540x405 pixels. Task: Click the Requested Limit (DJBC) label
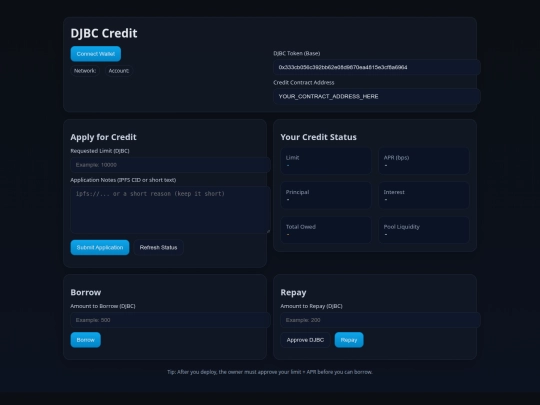point(100,151)
